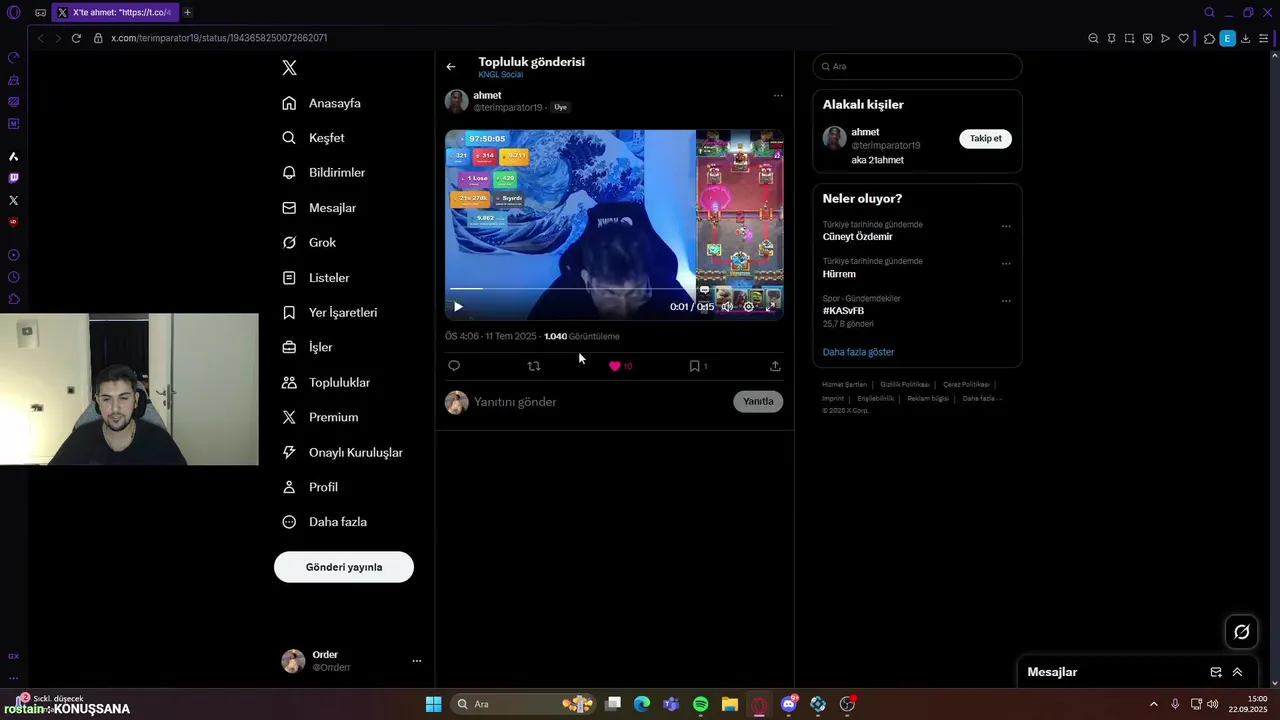Image resolution: width=1280 pixels, height=720 pixels.
Task: Compose new message icon in Mesajlar drawer
Action: (x=1216, y=672)
